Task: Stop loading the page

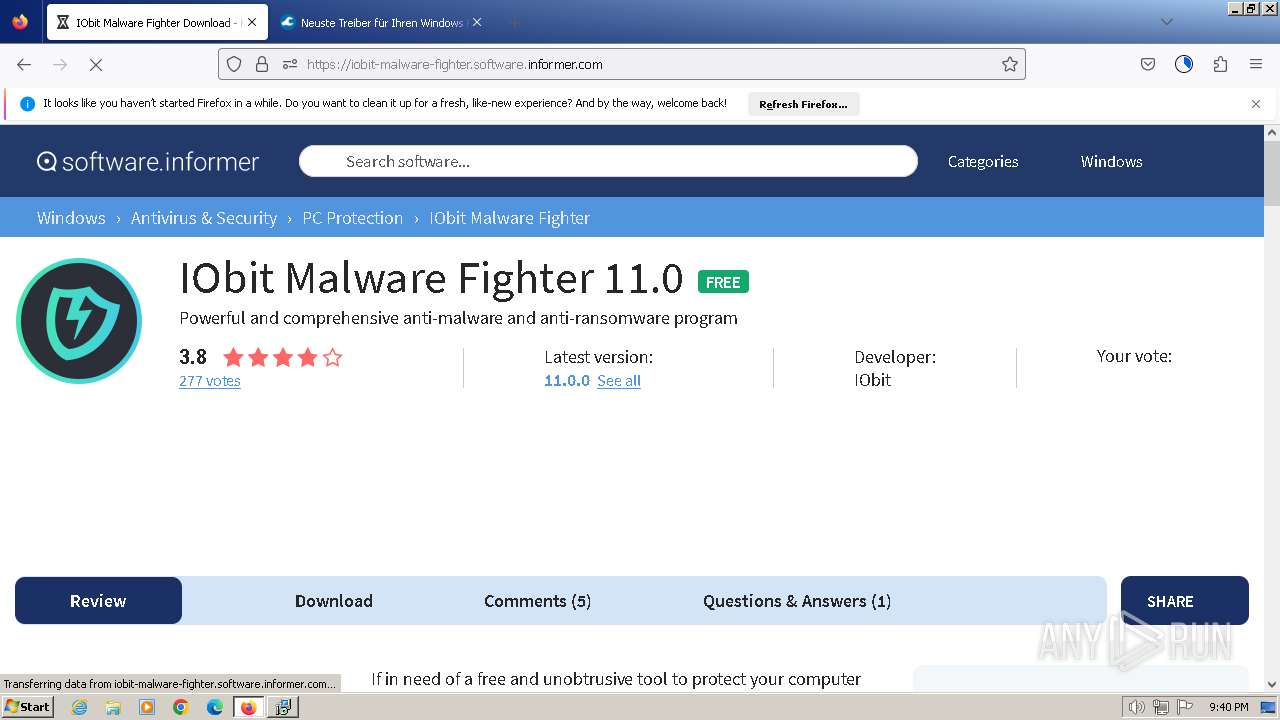Action: click(96, 64)
